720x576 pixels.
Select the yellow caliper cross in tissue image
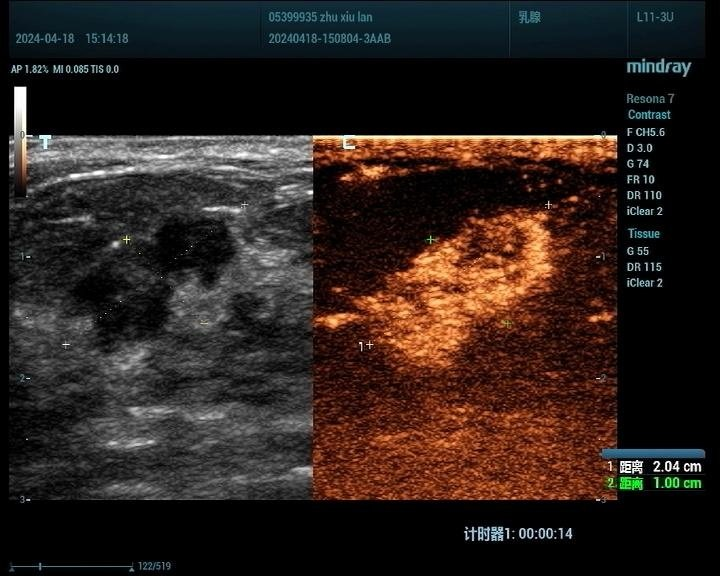point(126,240)
